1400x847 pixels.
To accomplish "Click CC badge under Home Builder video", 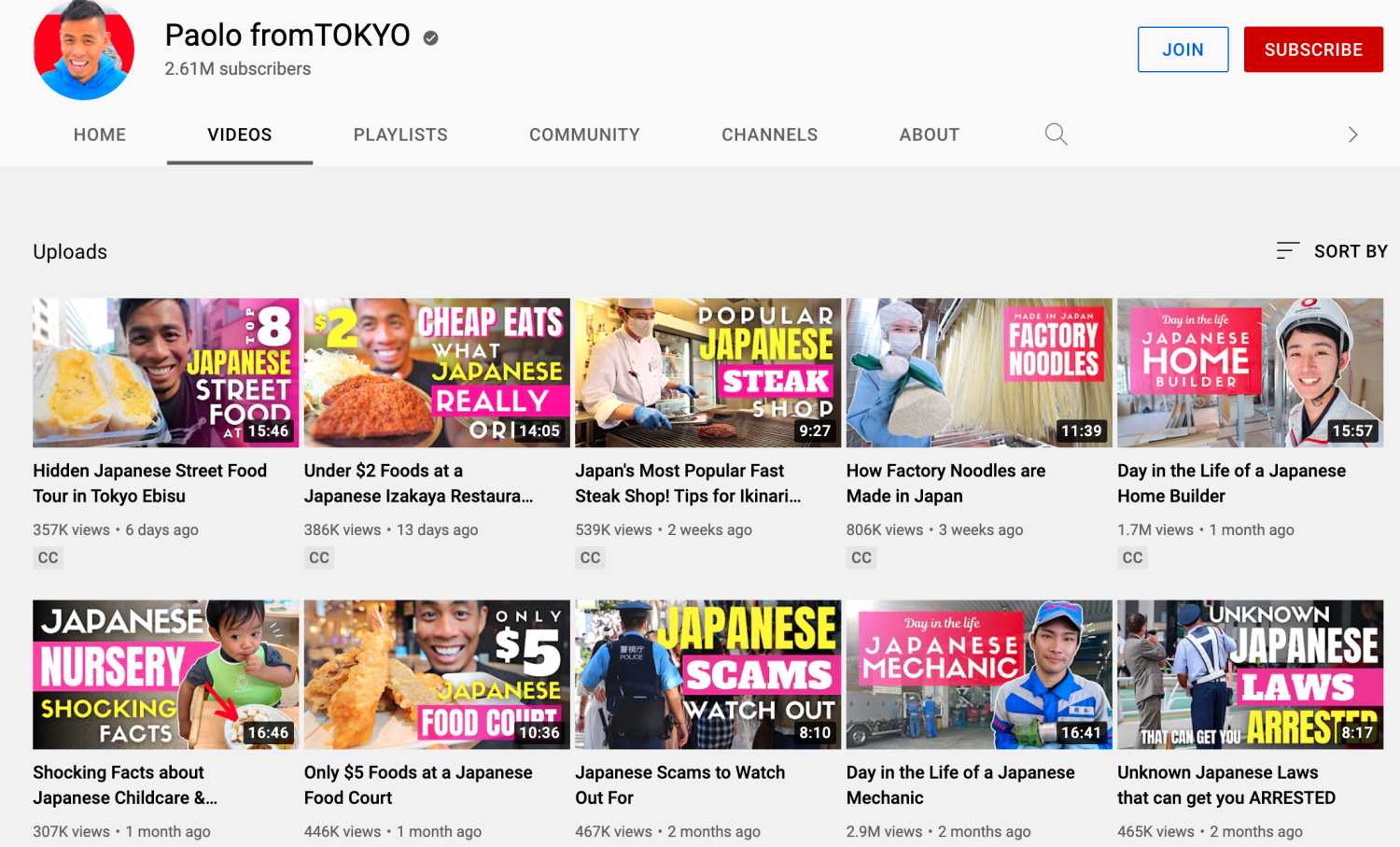I will (1132, 558).
